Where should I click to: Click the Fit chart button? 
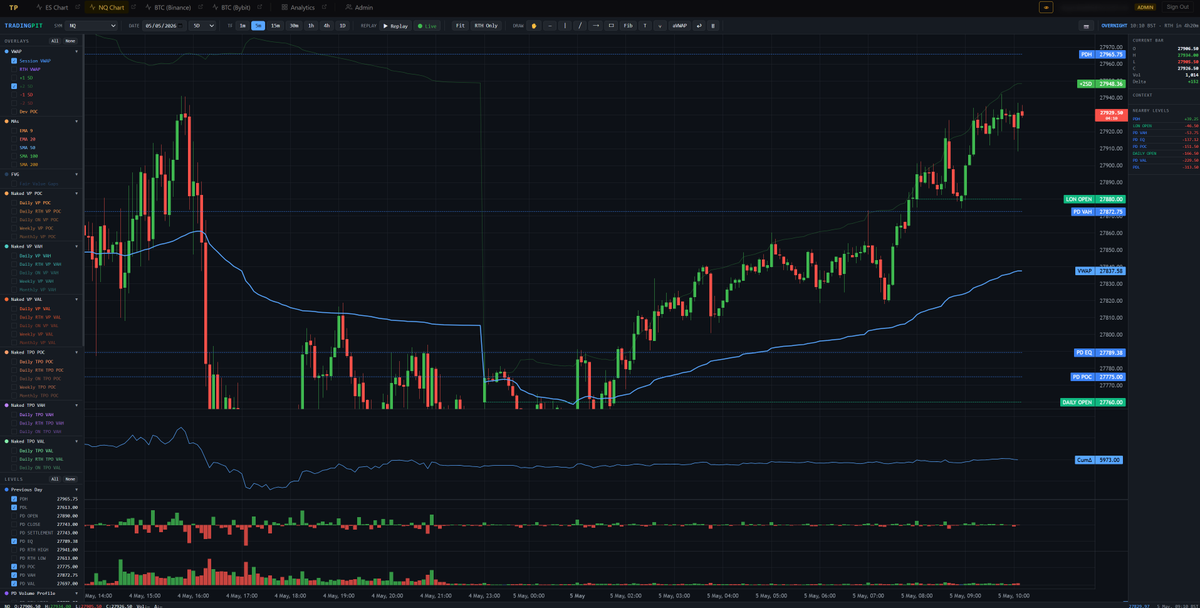pyautogui.click(x=460, y=25)
